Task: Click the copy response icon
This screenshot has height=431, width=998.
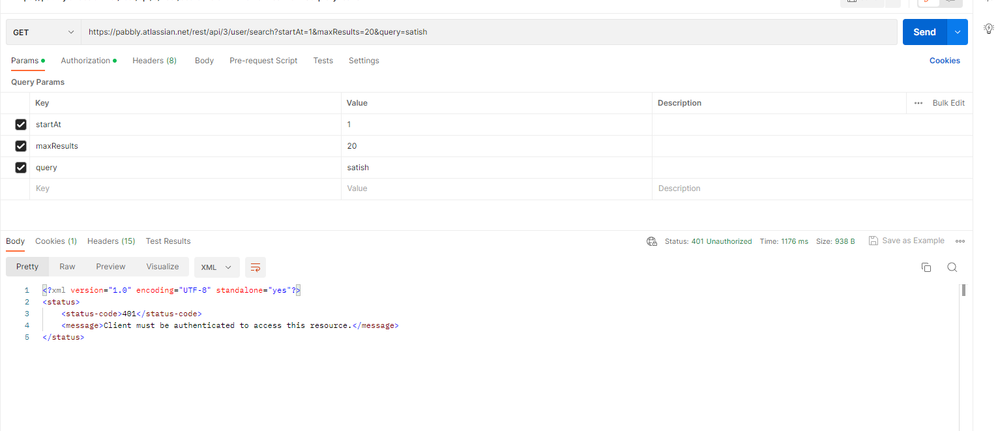Action: (x=926, y=267)
